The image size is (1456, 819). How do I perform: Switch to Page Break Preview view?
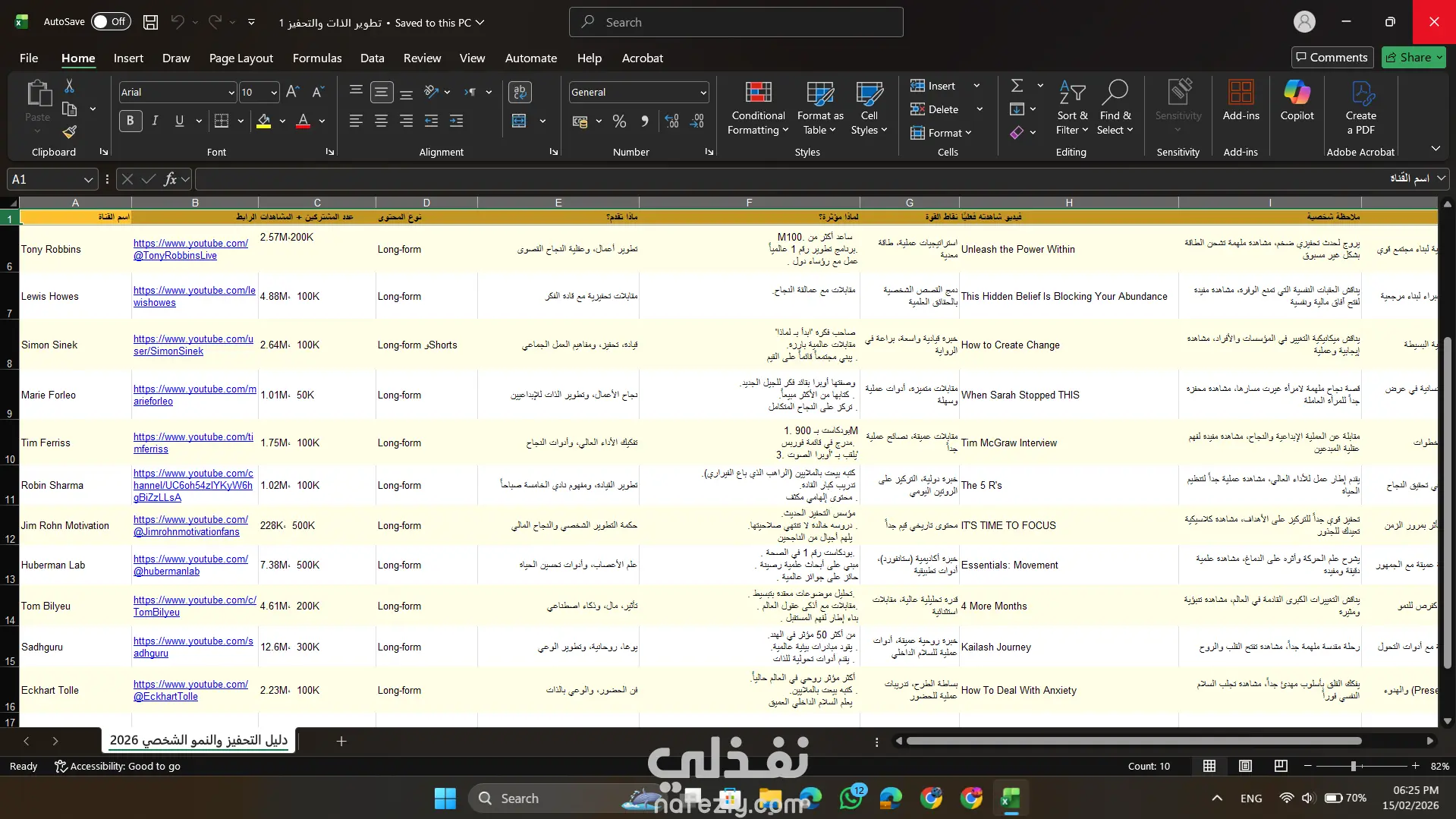1281,766
